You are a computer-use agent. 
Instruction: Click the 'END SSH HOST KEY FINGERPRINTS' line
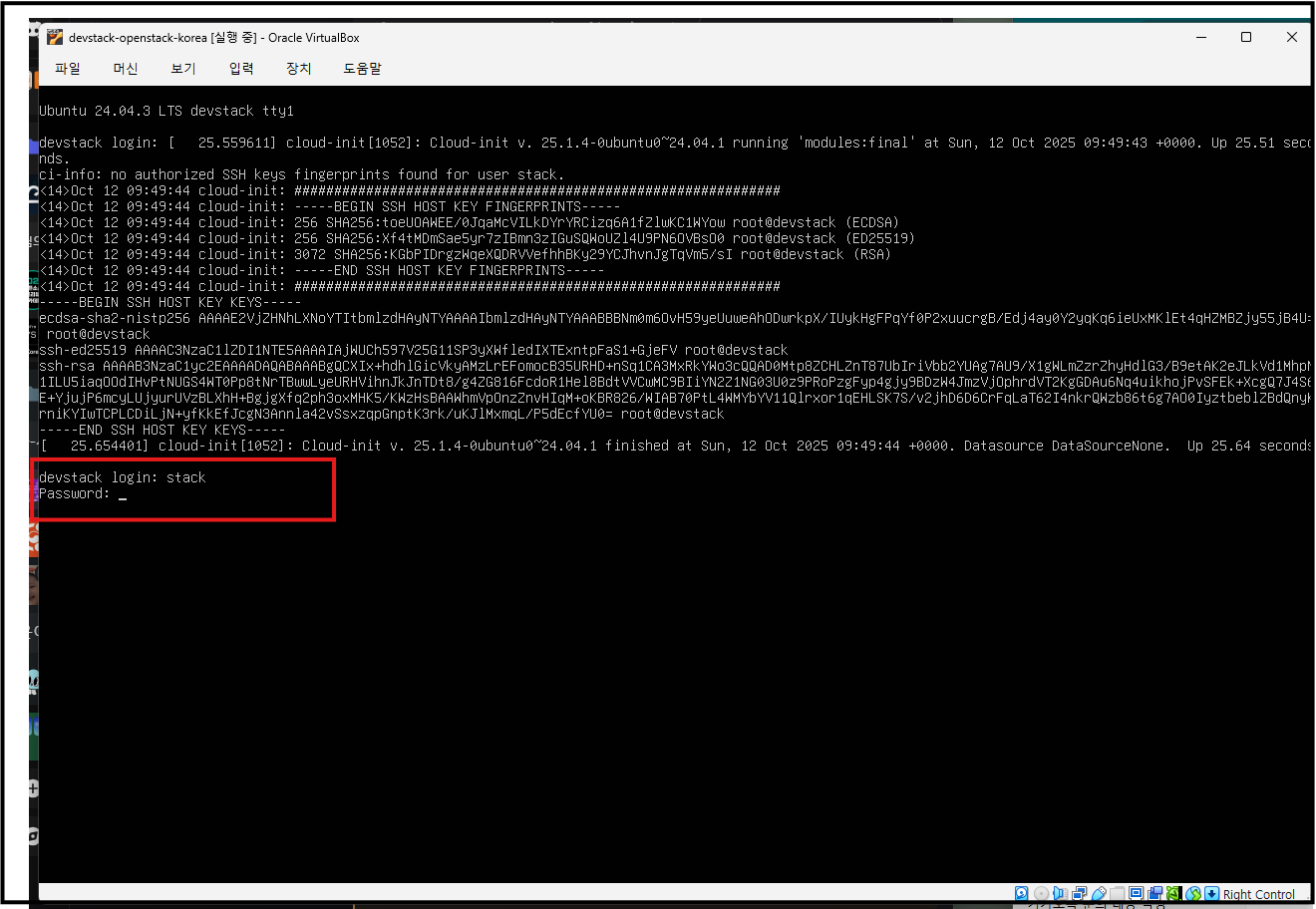321,270
